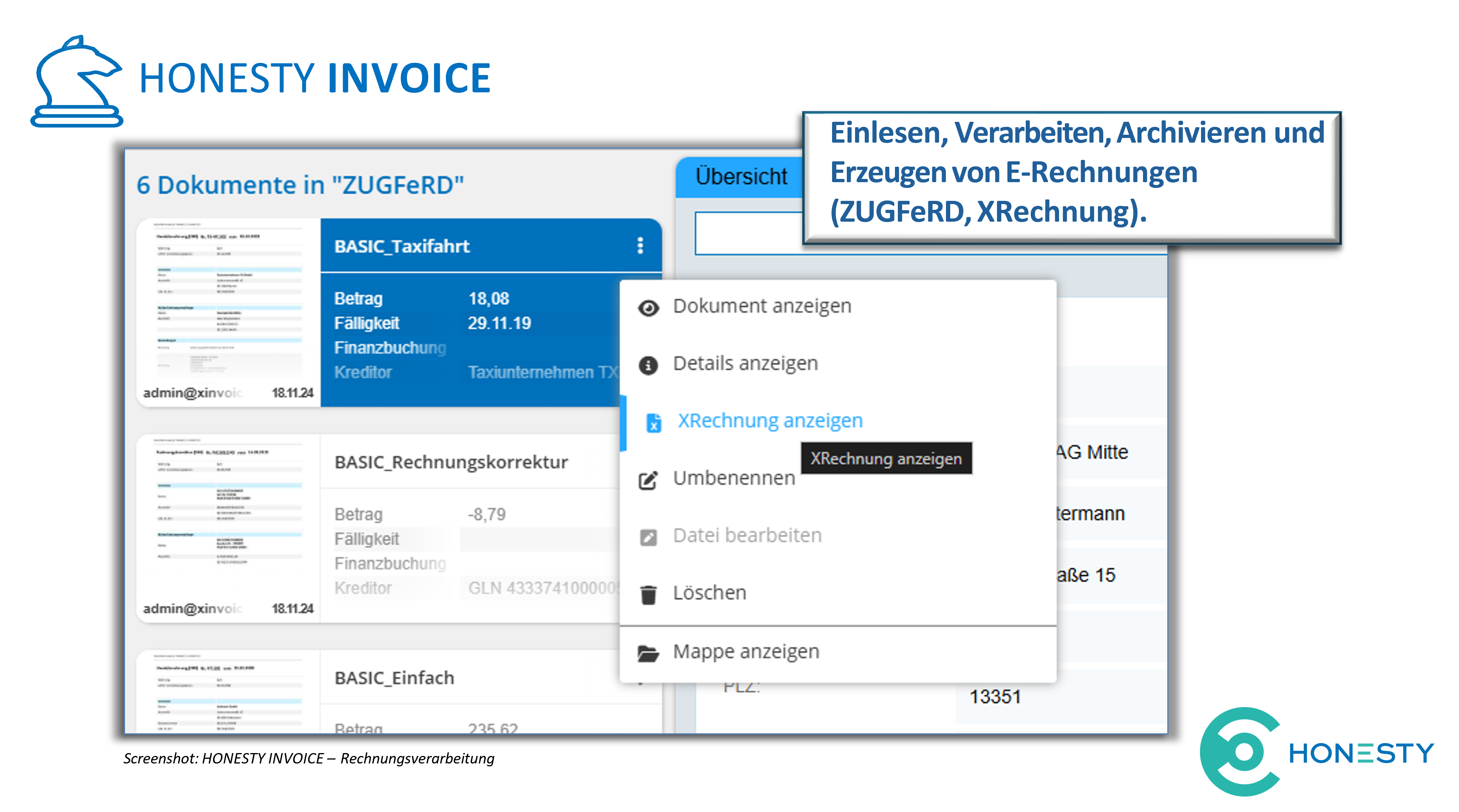
Task: Open the BASIC_Taxifahrt document thumbnail
Action: [x=229, y=303]
